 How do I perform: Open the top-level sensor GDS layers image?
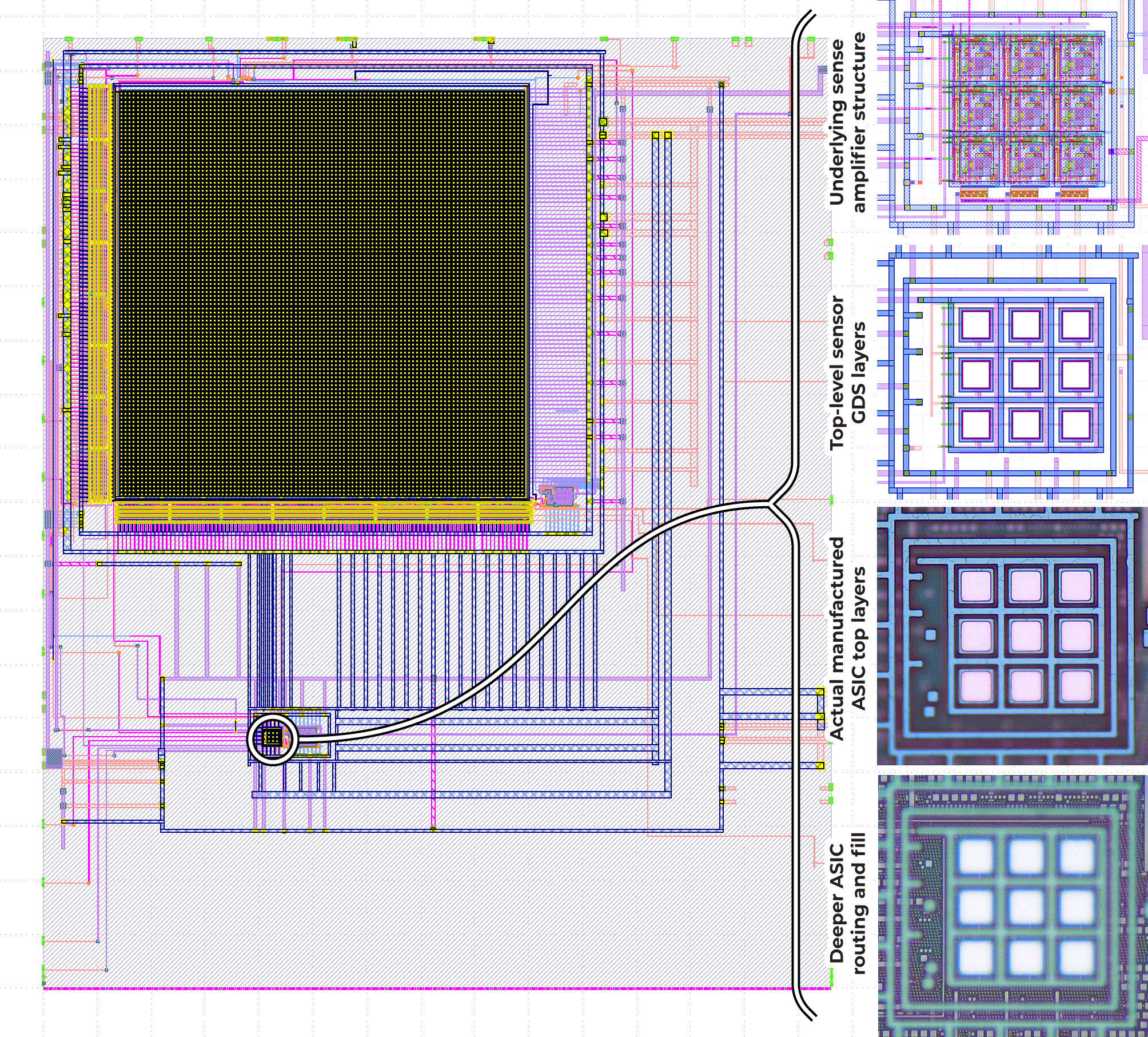1012,372
